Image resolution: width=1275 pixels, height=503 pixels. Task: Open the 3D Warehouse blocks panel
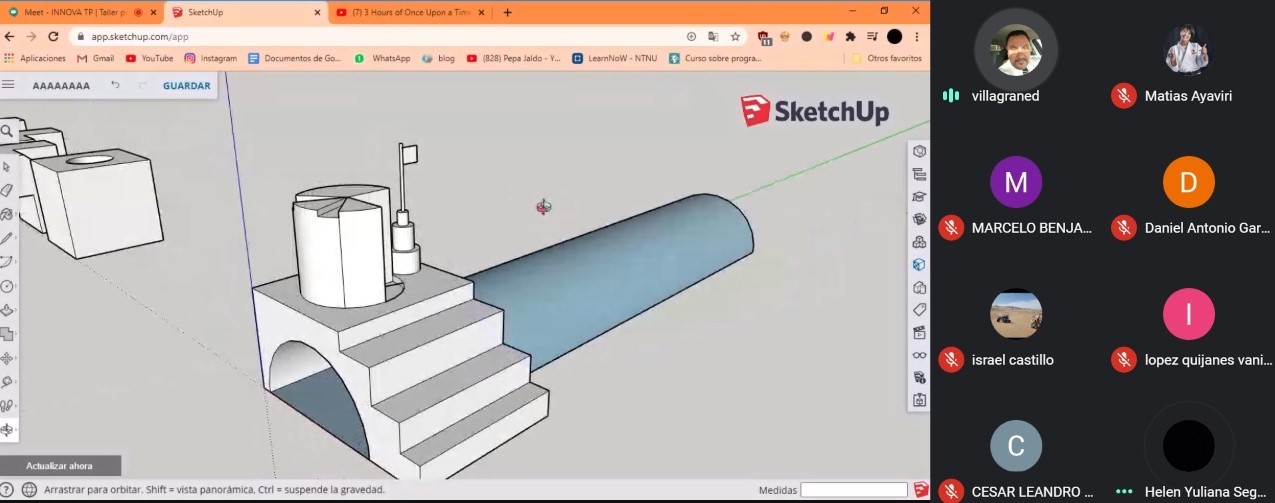919,242
